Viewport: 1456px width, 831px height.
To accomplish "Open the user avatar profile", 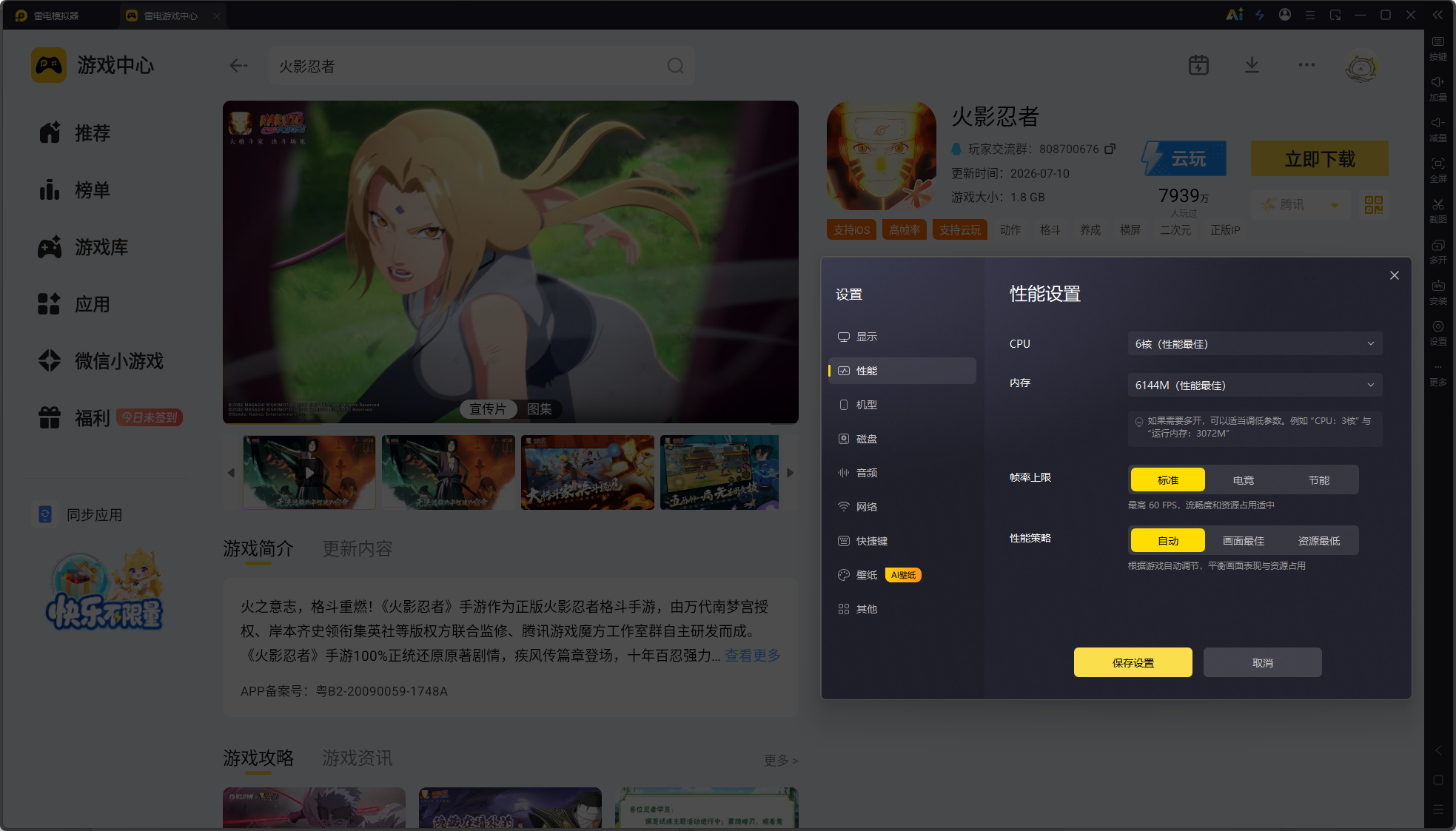I will coord(1361,67).
